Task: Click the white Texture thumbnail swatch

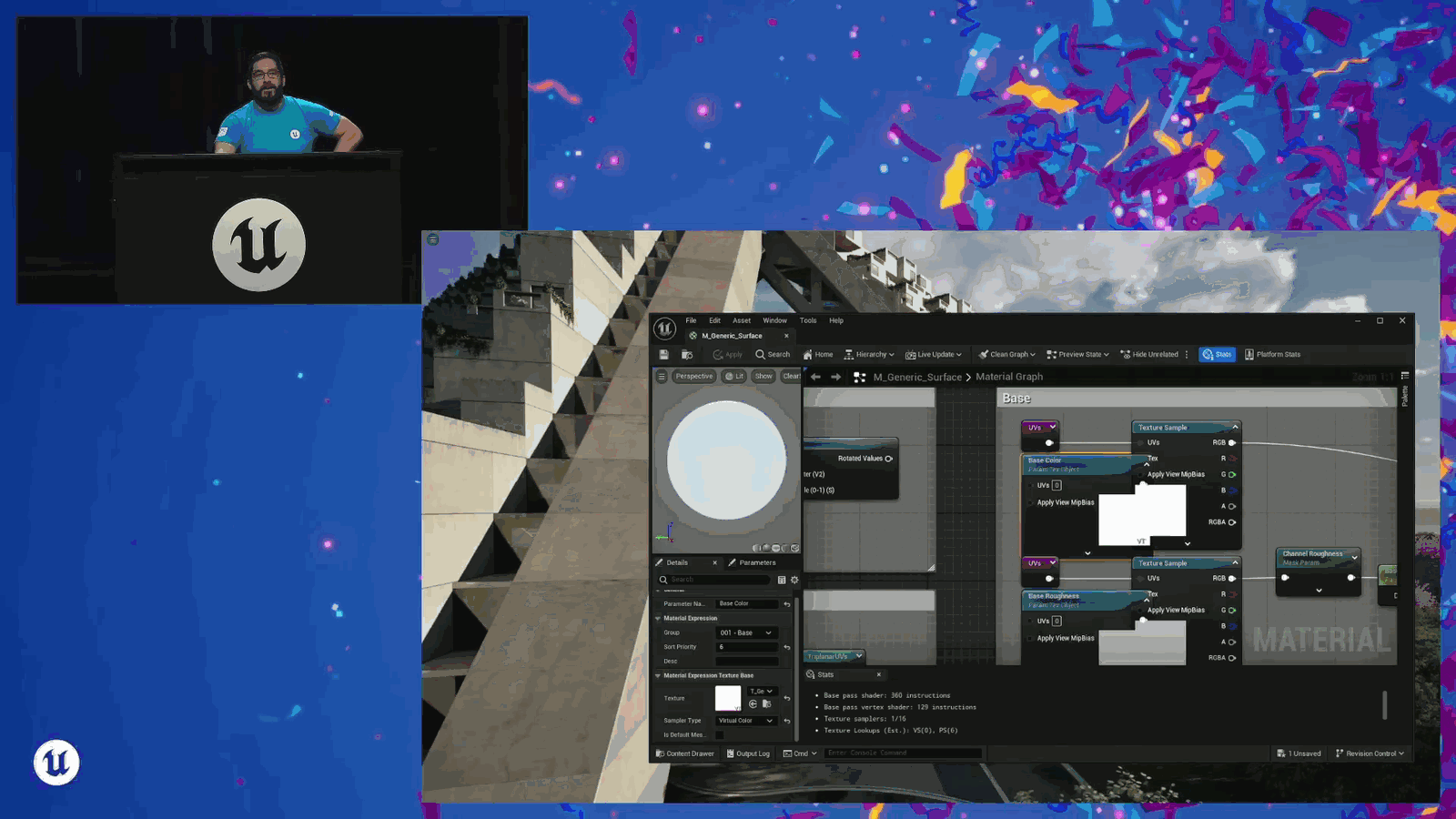Action: pyautogui.click(x=728, y=698)
